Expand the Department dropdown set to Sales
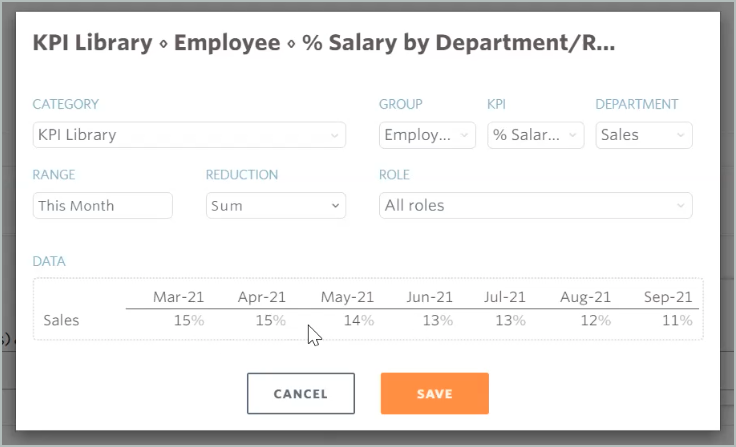The height and width of the screenshot is (447, 736). 643,135
